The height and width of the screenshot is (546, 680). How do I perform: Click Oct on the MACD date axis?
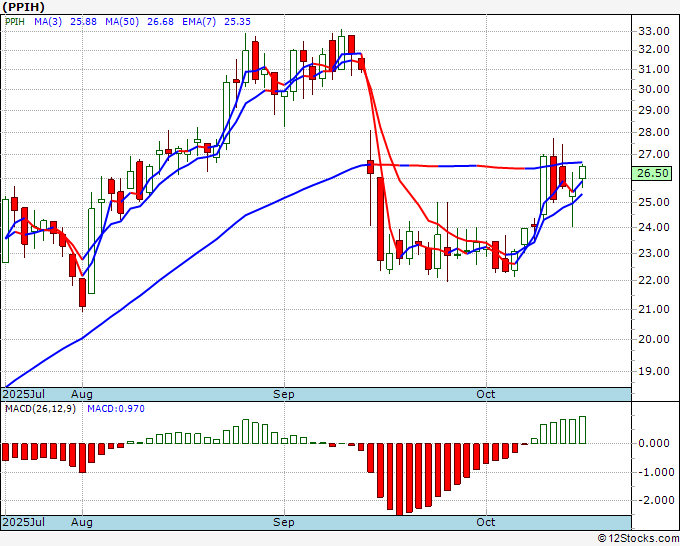pos(486,522)
